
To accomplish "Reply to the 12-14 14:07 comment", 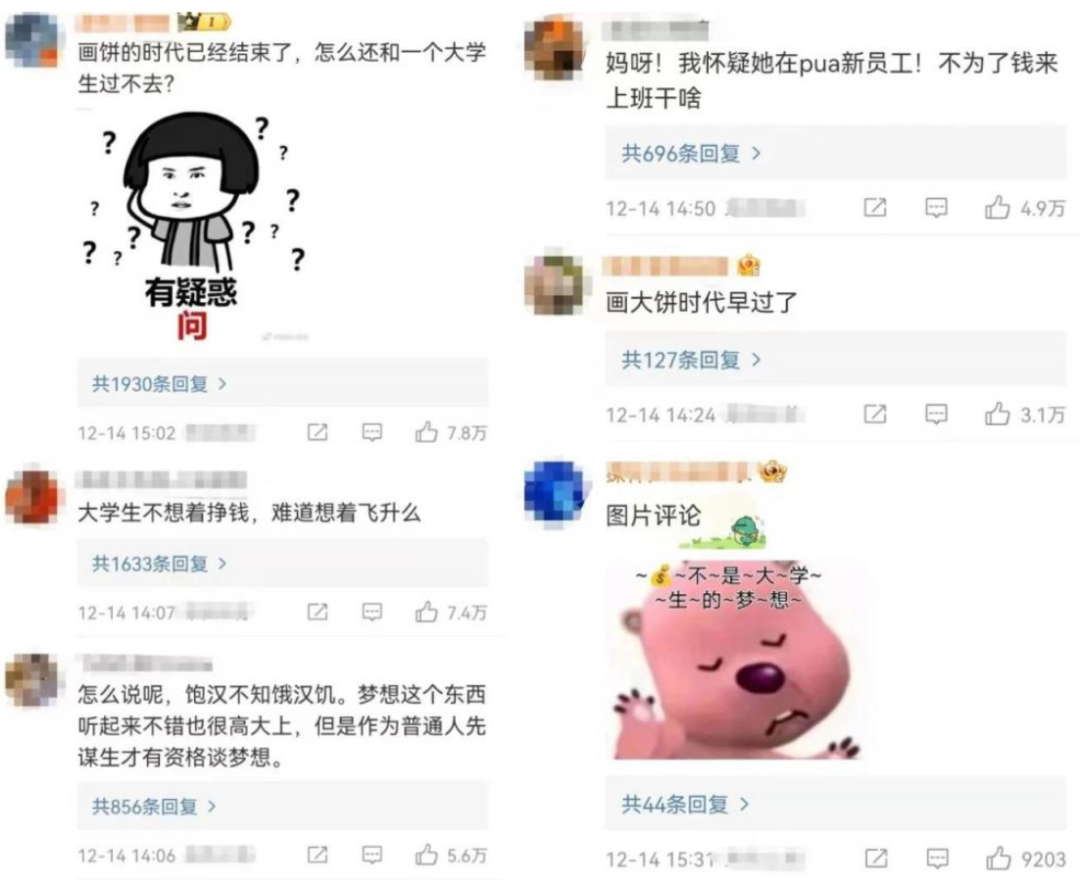I will (x=372, y=612).
